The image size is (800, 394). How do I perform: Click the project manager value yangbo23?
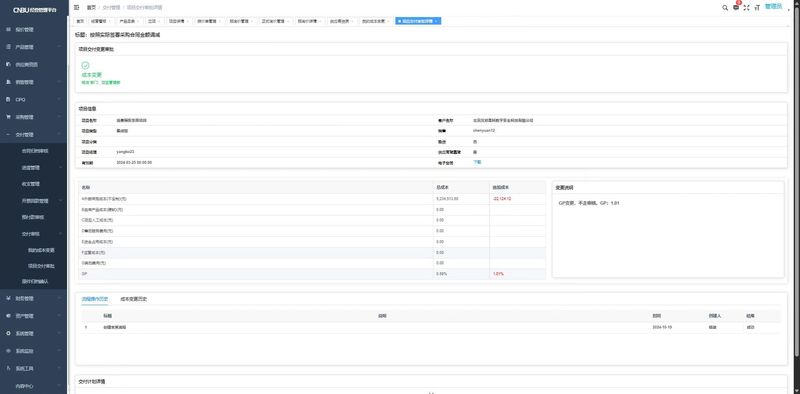pos(125,152)
